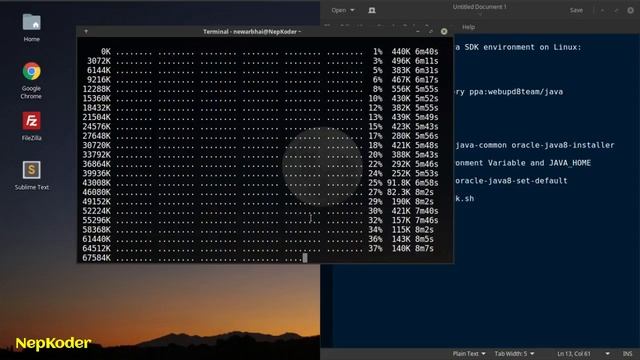
Task: Create a new document tab in the text editor
Action: pos(371,10)
